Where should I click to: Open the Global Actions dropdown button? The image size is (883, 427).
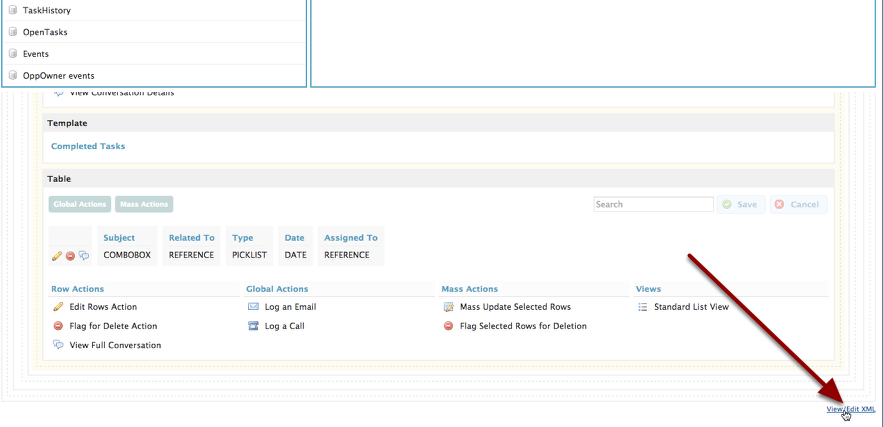80,204
